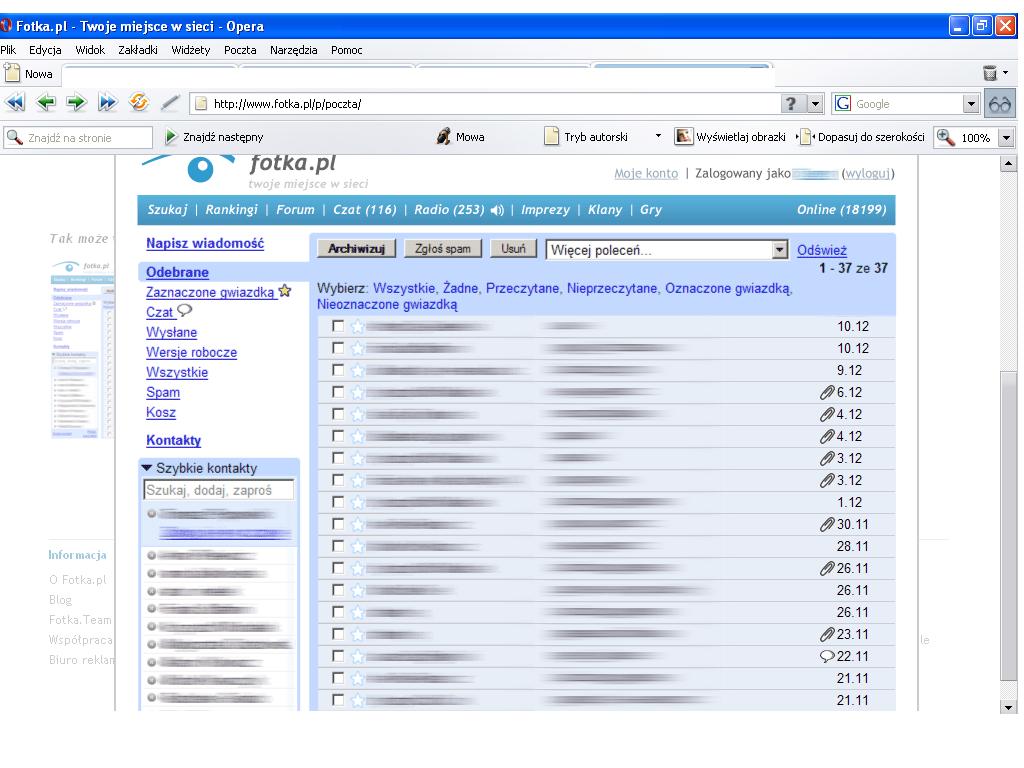Star the message dated 9.12

pos(357,370)
